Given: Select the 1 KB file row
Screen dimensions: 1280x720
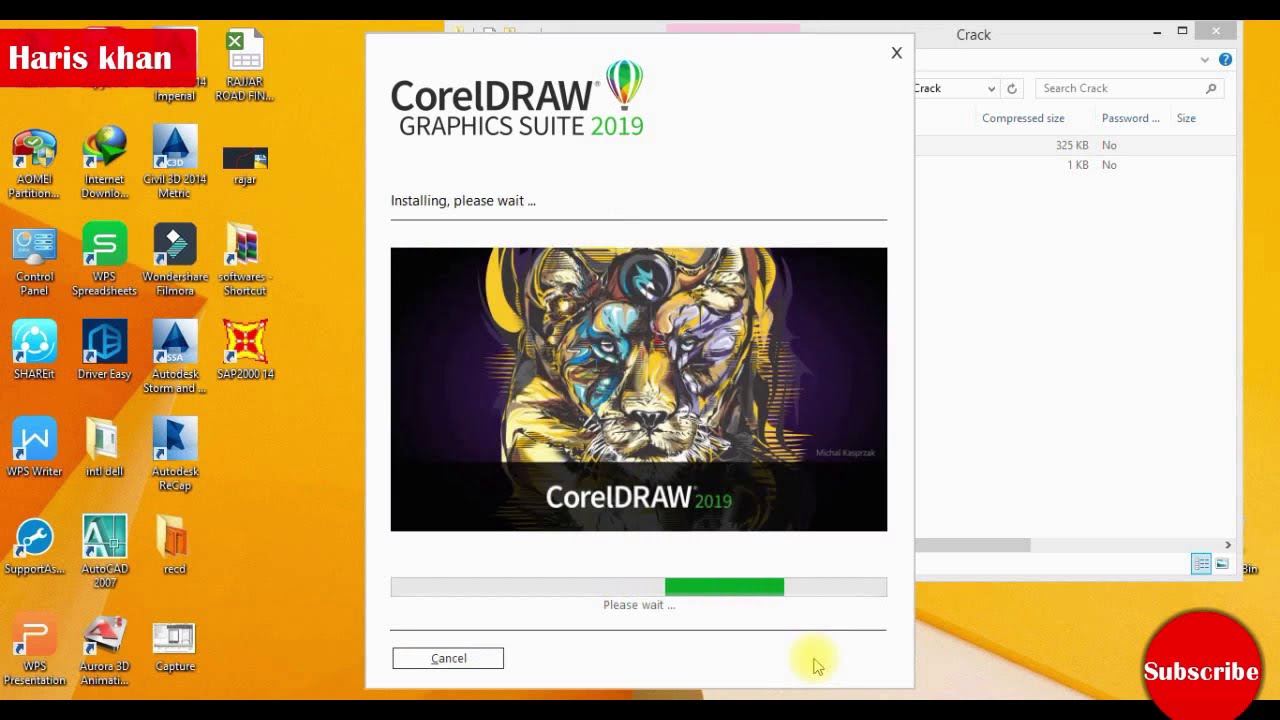Looking at the screenshot, I should coord(1075,165).
